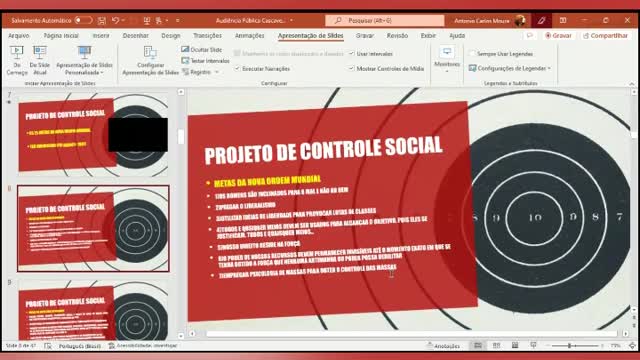
Task: Switch to Reading view icon
Action: pos(515,346)
